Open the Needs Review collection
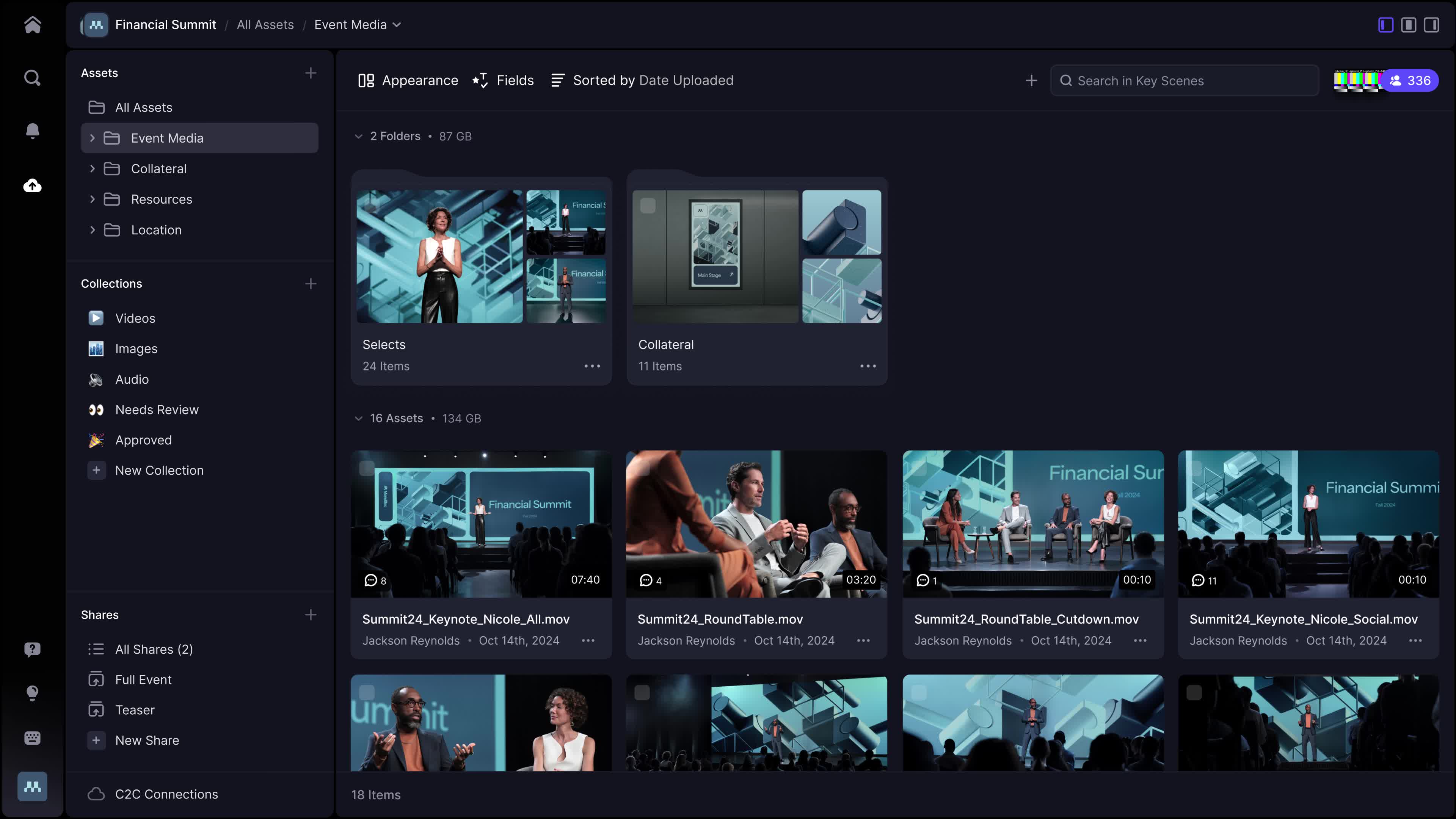This screenshot has width=1456, height=819. click(x=157, y=410)
